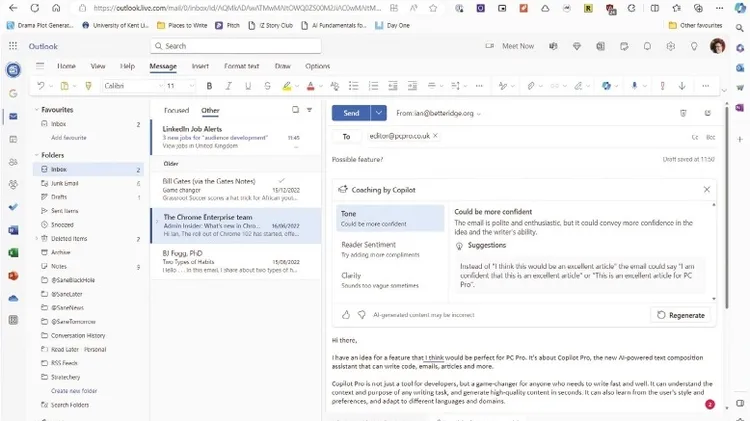
Task: Select the Reader Sentiment coaching item
Action: [x=390, y=249]
